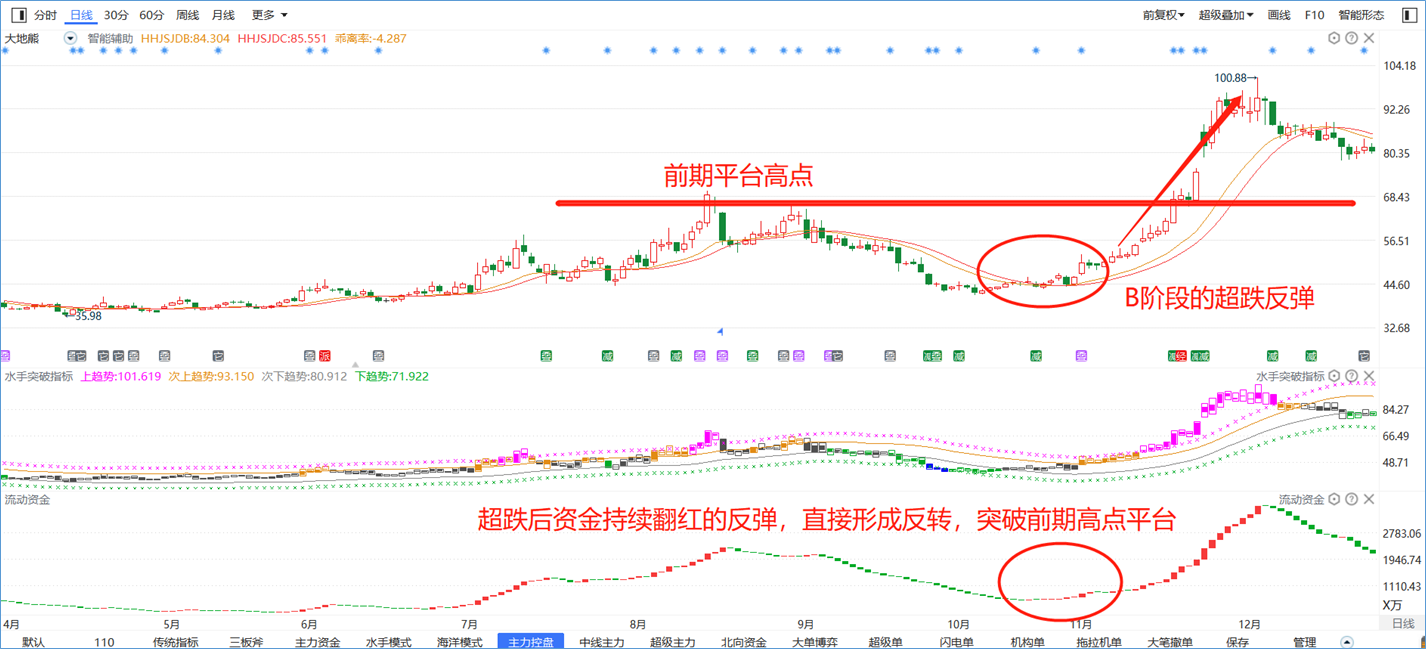Screen dimensions: 1426x649
Task: Open the 超级叠加 overlay dropdown
Action: tap(1226, 15)
